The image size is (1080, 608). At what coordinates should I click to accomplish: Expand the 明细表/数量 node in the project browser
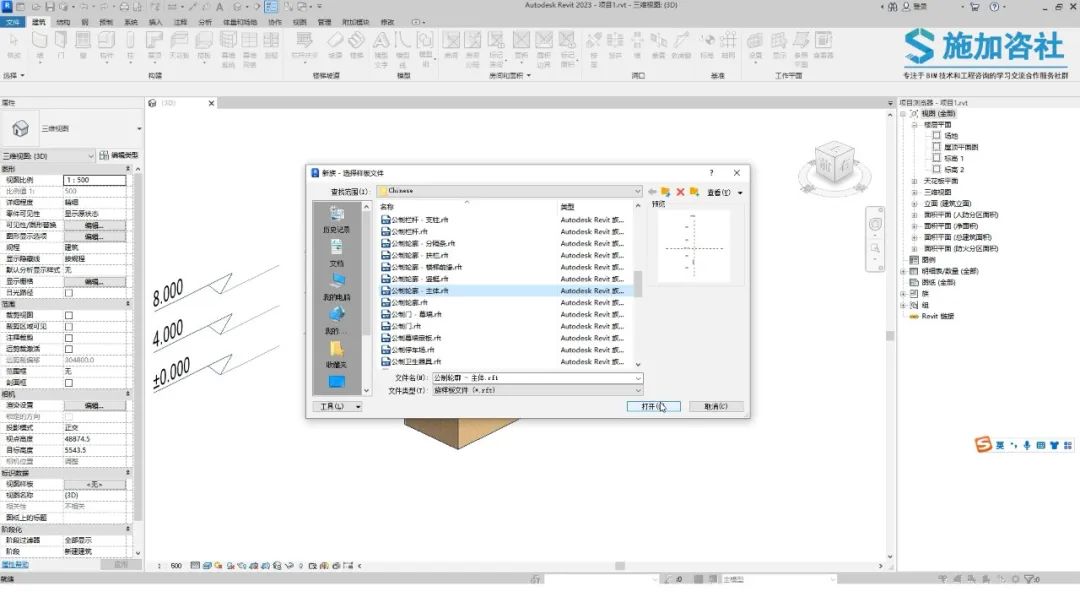pyautogui.click(x=904, y=271)
